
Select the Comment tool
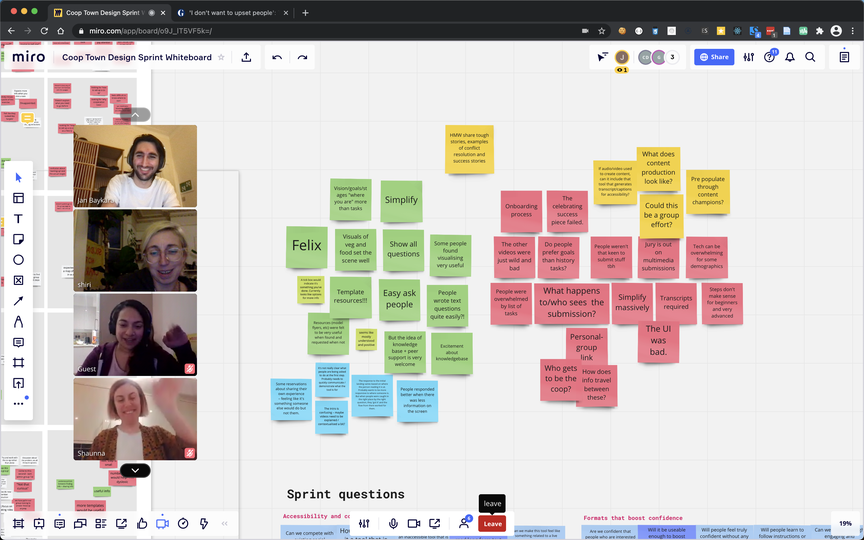[x=18, y=342]
